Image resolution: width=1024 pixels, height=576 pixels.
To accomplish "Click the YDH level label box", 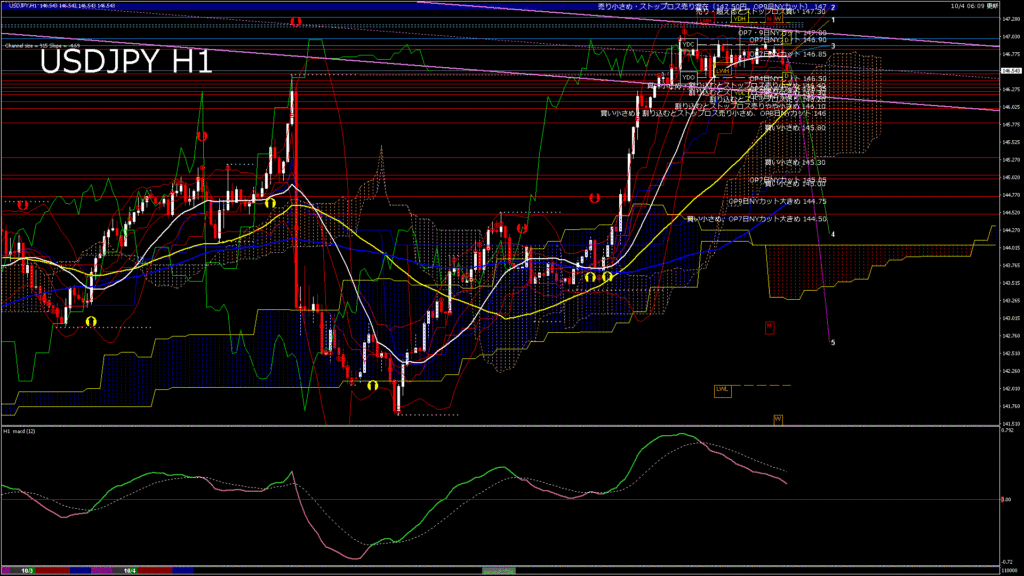I will coord(740,18).
